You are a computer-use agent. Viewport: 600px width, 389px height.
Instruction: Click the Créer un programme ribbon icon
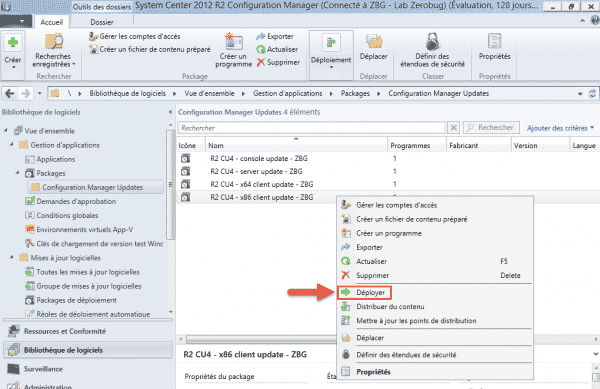click(x=234, y=50)
